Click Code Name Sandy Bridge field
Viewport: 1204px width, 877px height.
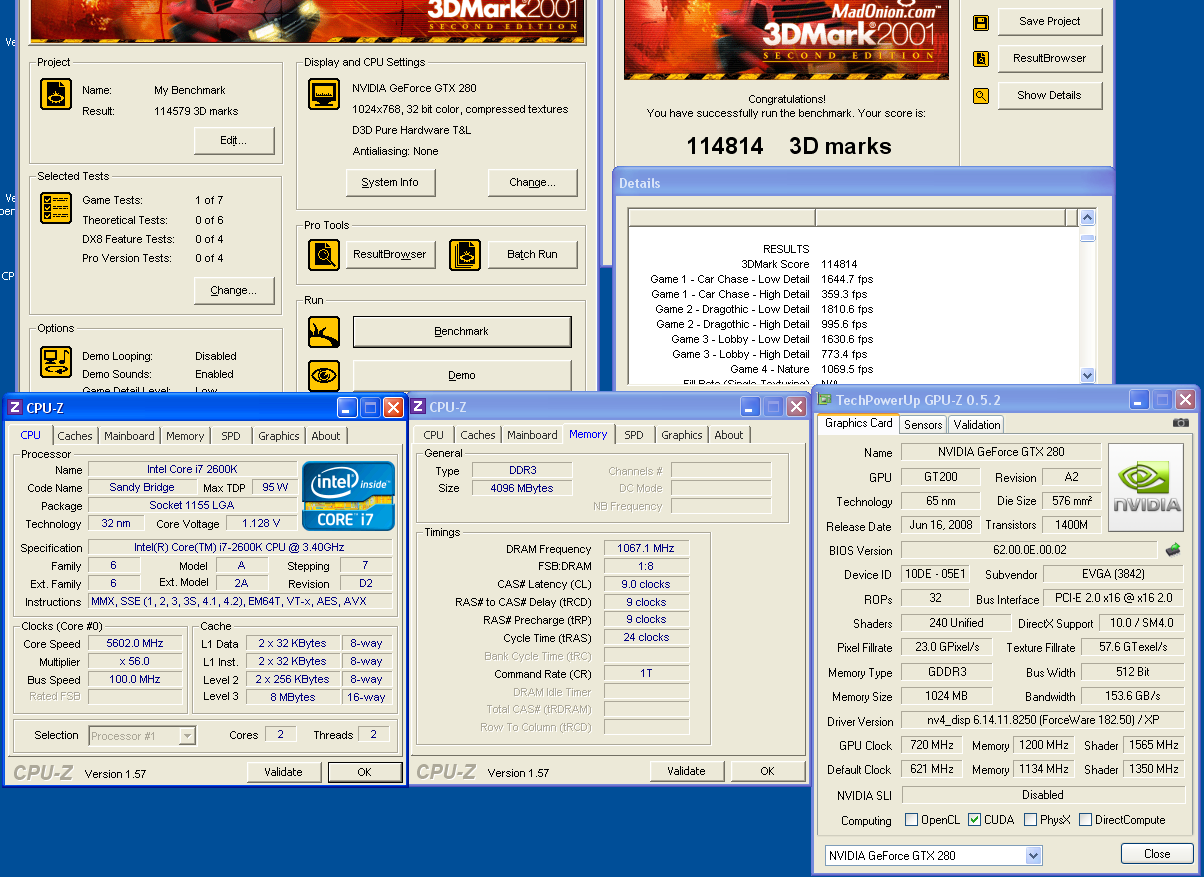click(x=142, y=488)
